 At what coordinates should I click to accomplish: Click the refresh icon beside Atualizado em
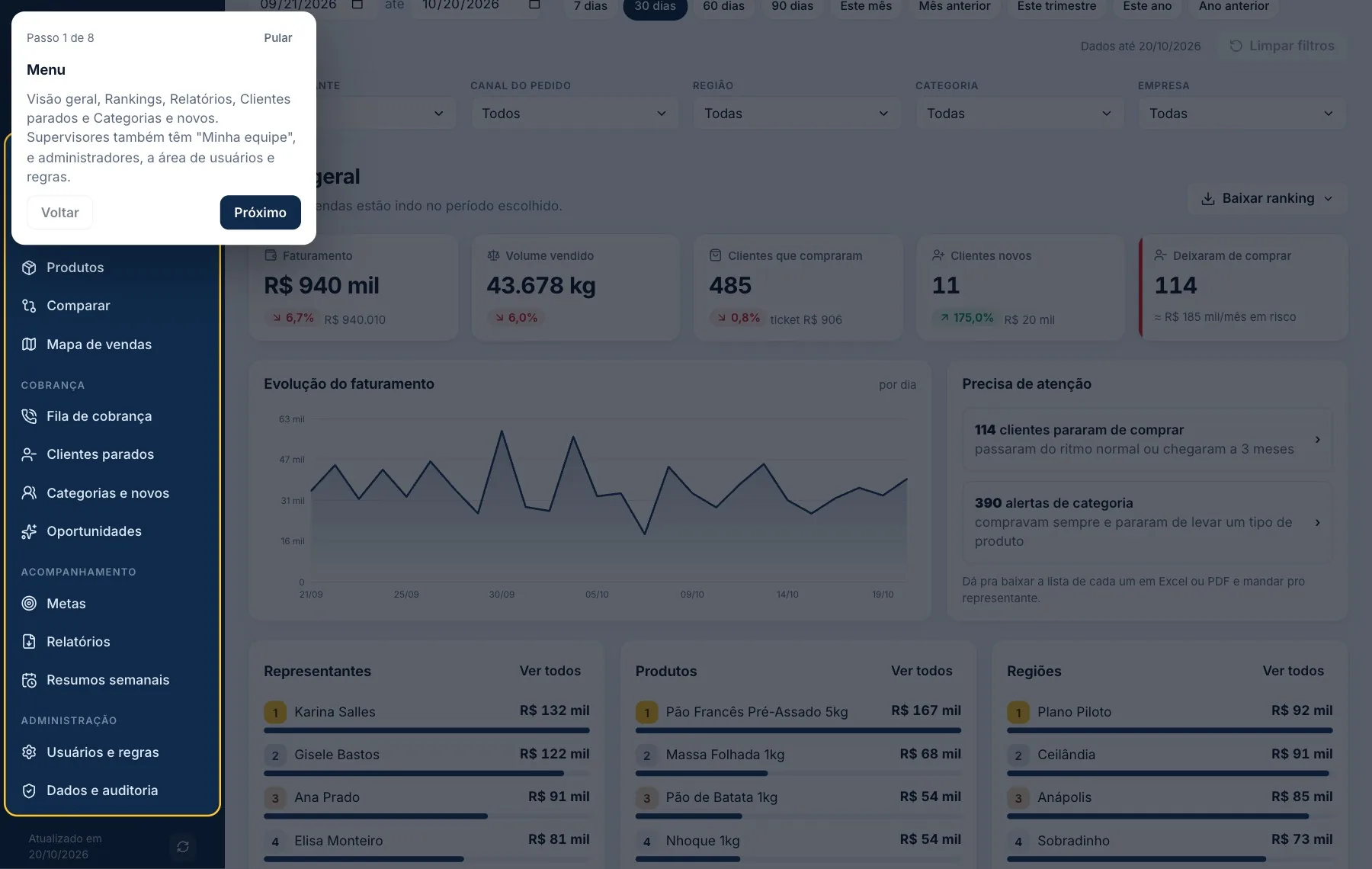click(x=183, y=847)
